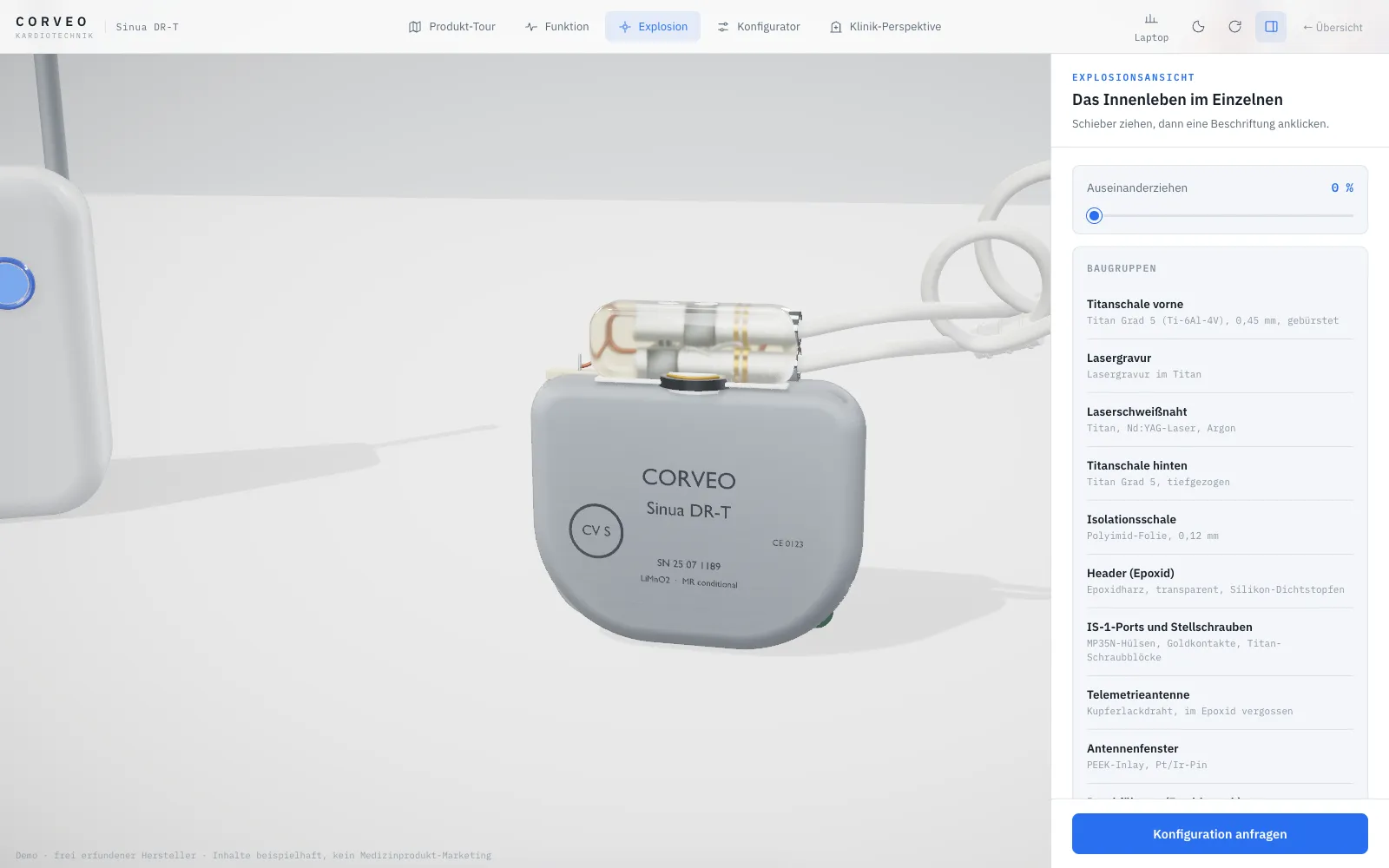1389x868 pixels.
Task: Open the Konfigurator tab
Action: click(x=759, y=27)
